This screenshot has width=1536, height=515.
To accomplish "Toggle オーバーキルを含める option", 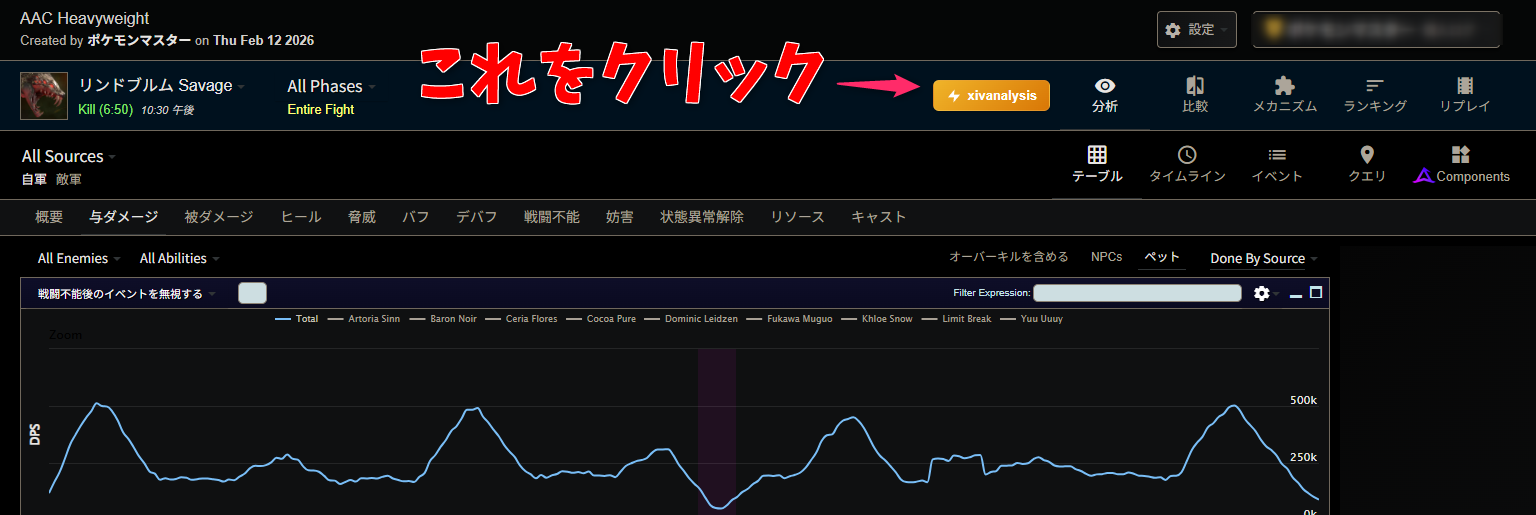I will (x=1008, y=258).
